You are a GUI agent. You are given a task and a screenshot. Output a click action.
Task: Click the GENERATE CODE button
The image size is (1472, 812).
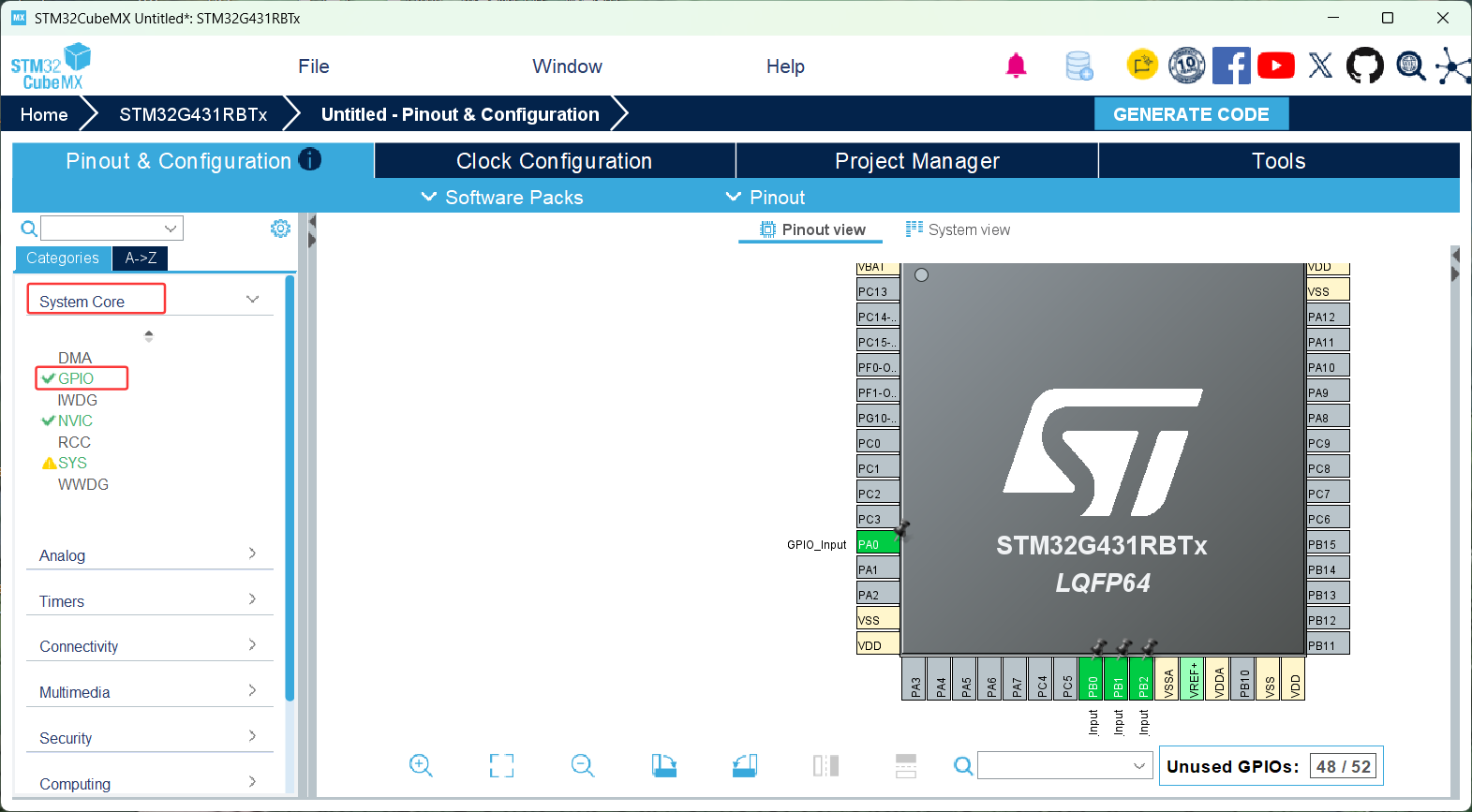click(1191, 114)
